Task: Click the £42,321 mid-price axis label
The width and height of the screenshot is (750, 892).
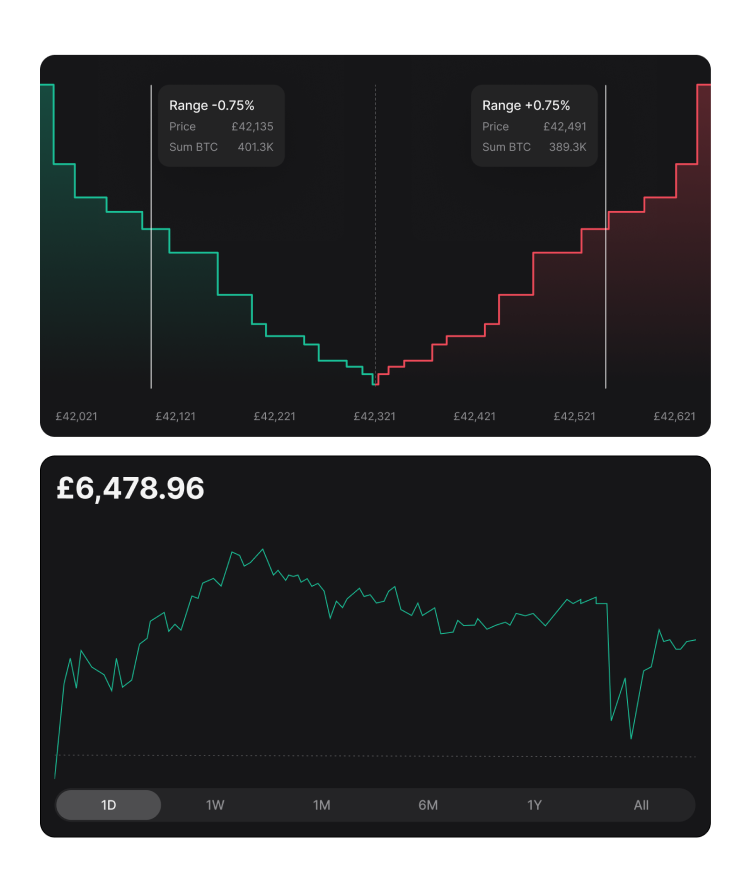Action: (x=375, y=416)
